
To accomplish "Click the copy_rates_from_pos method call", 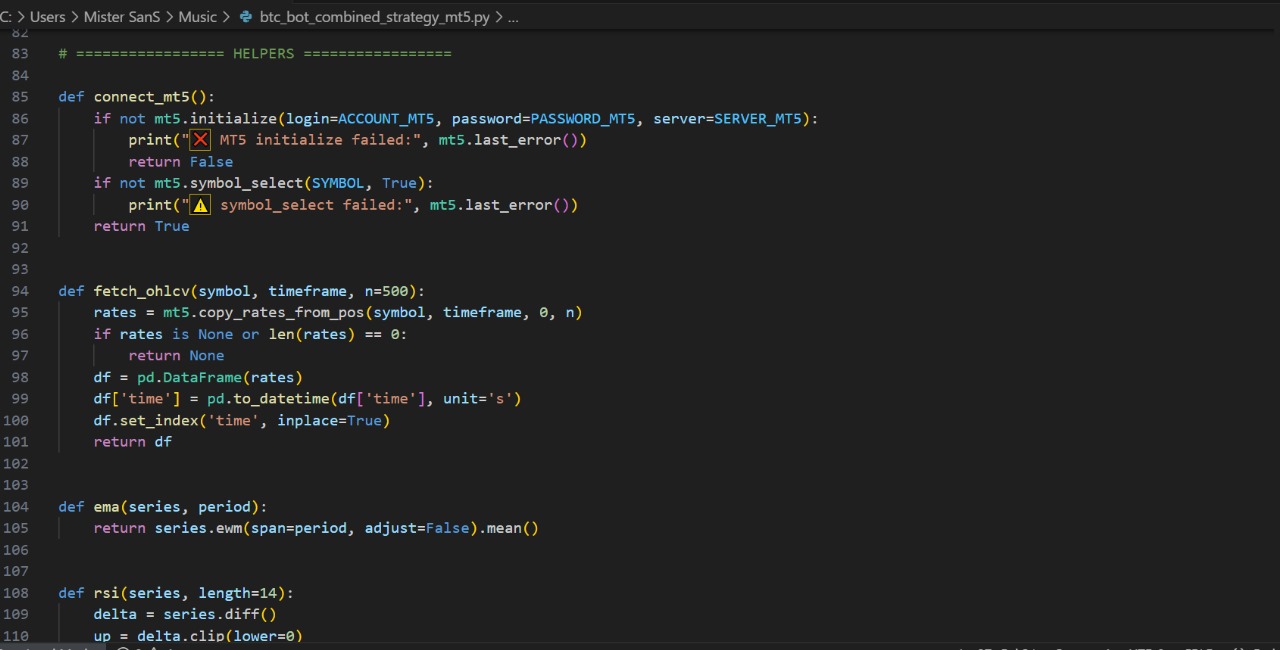I will [281, 313].
